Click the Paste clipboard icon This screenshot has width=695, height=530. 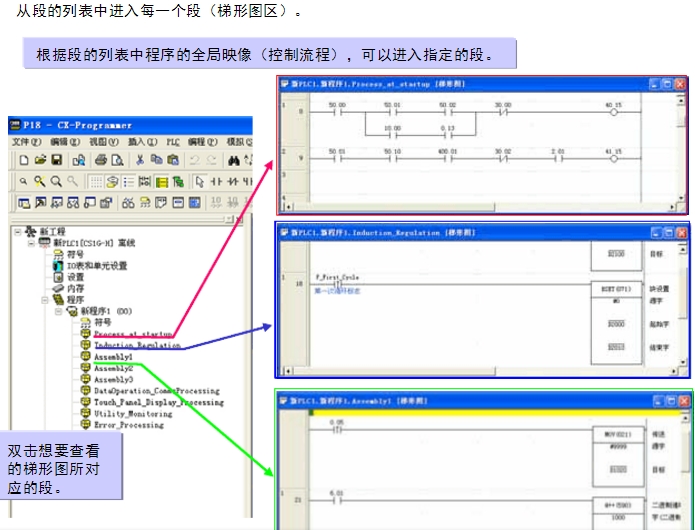tap(173, 160)
